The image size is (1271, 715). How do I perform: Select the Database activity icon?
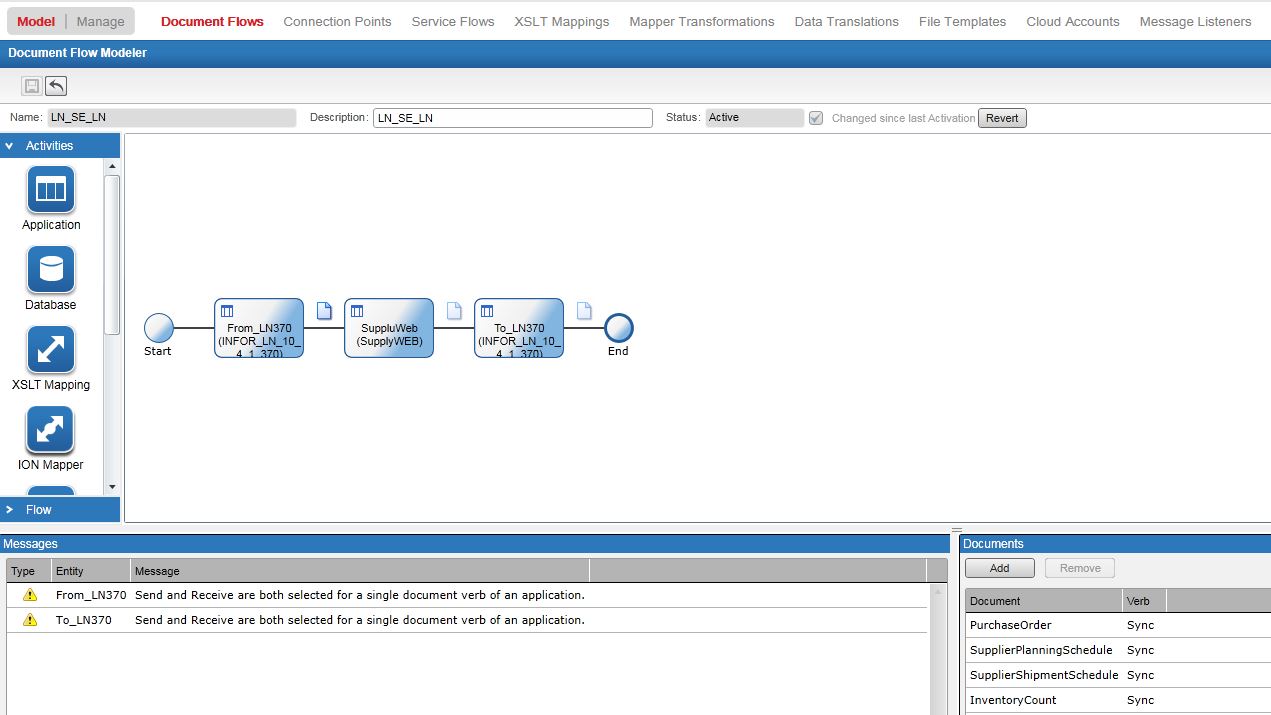coord(50,270)
